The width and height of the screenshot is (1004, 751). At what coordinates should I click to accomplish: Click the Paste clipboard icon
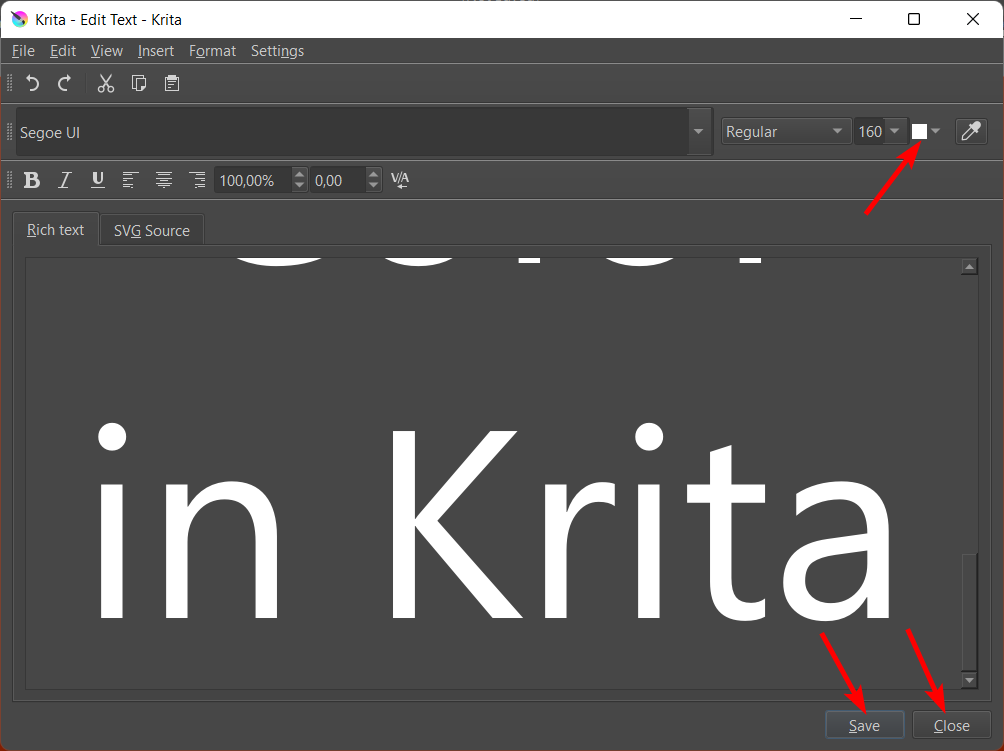point(172,83)
